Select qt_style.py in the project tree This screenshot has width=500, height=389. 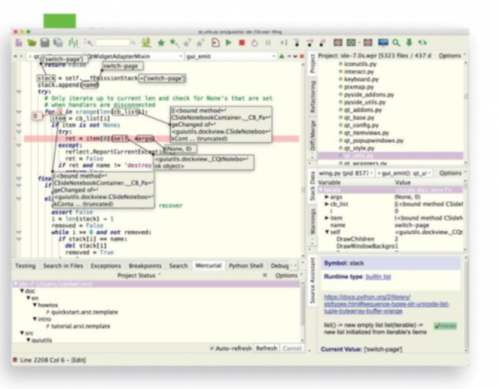359,148
